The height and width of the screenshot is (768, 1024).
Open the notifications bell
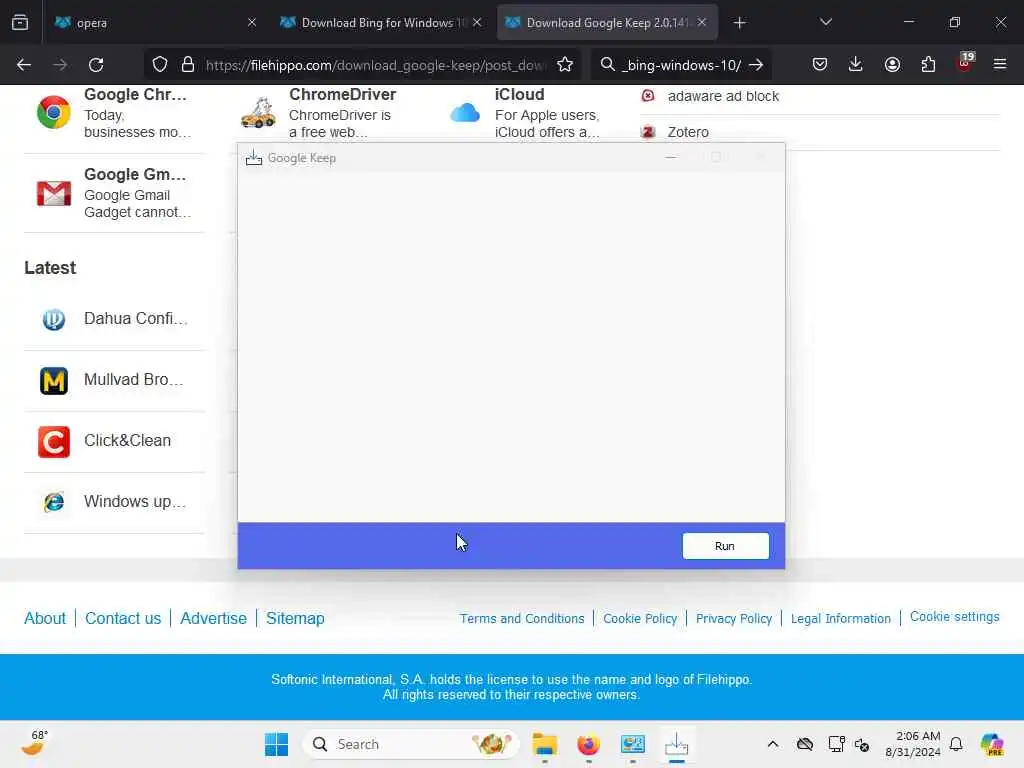pos(956,744)
